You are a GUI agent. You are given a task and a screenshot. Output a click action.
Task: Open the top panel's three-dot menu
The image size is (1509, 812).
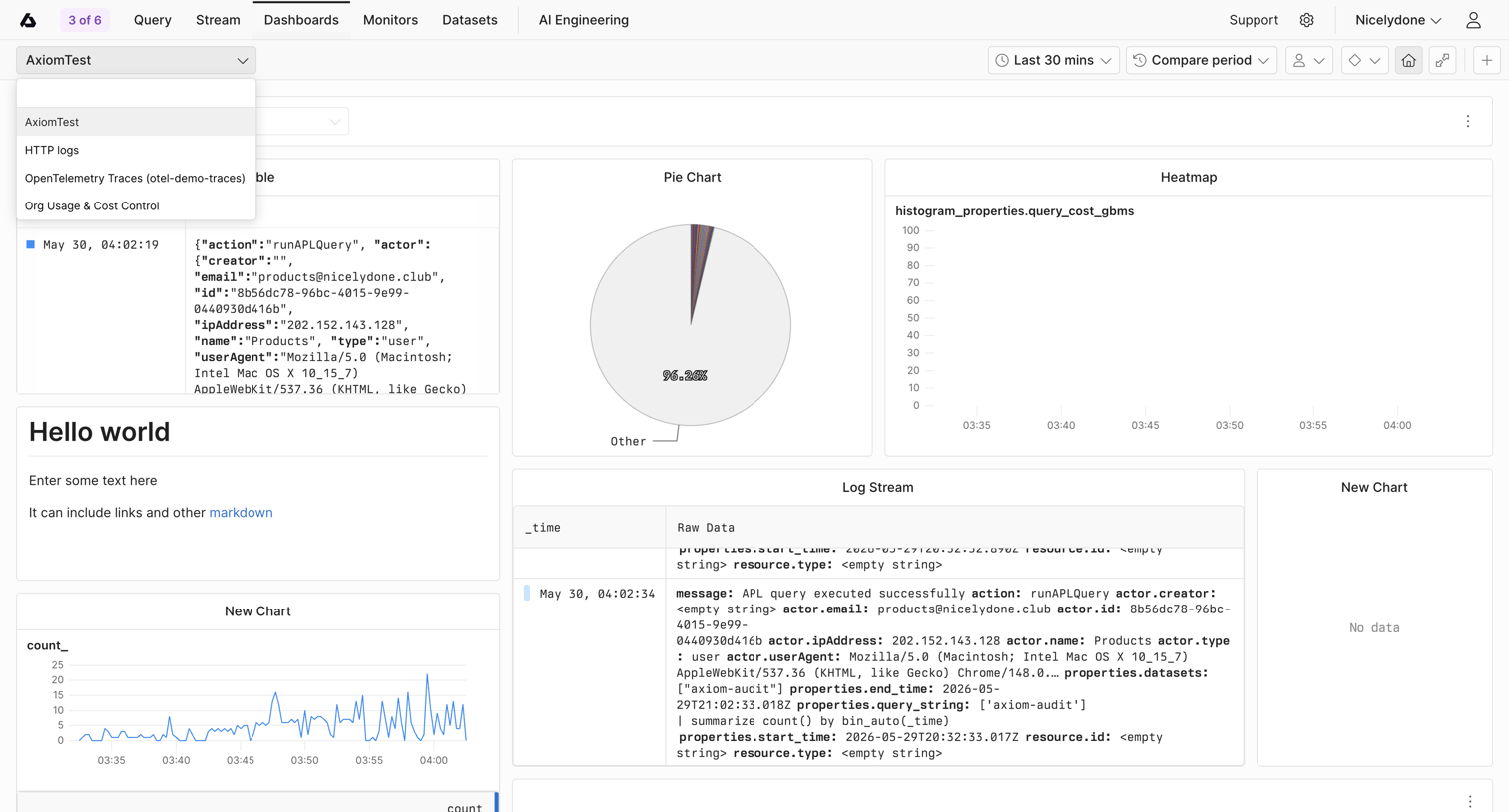coord(1467,121)
